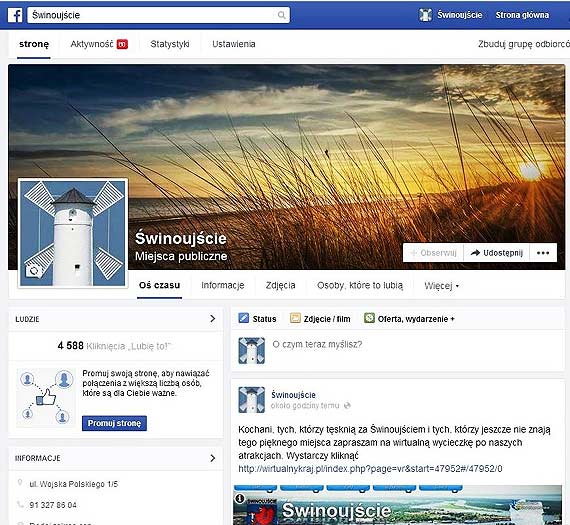The width and height of the screenshot is (570, 525).
Task: Click the post author avatar thumbnail
Action: 252,400
